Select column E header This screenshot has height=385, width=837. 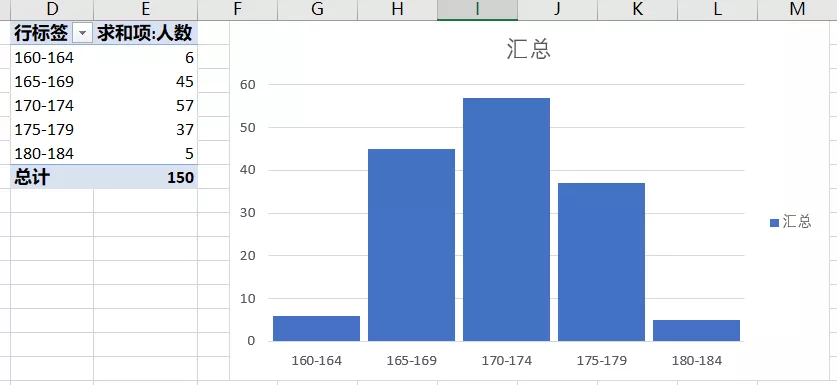pyautogui.click(x=145, y=9)
